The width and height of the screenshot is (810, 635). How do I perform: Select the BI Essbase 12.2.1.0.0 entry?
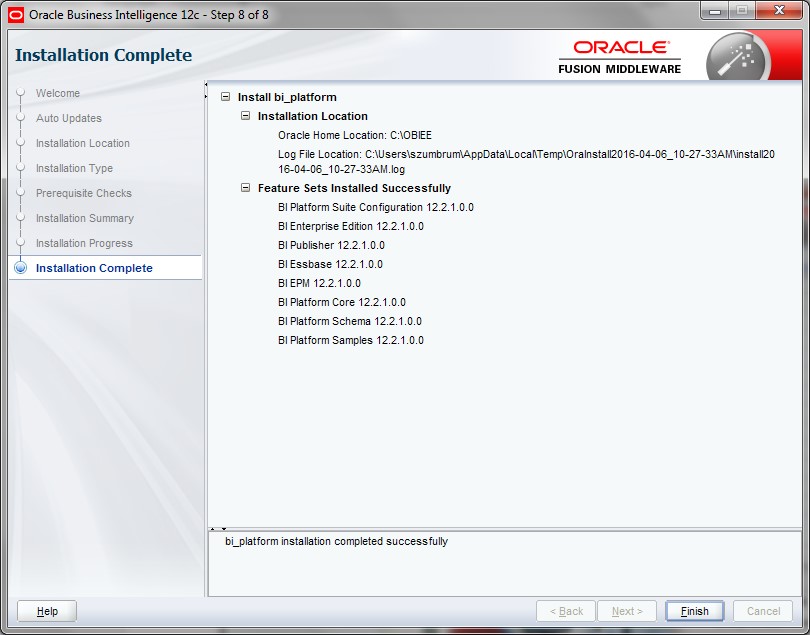(330, 264)
